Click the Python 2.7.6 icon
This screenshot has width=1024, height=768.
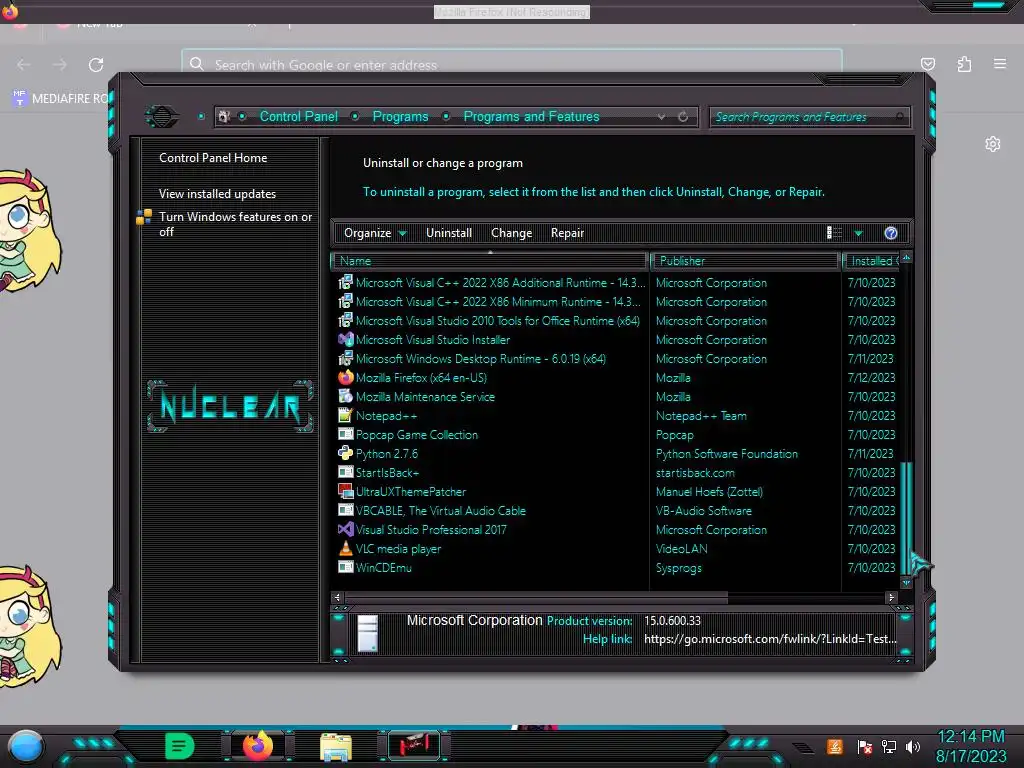[x=345, y=453]
